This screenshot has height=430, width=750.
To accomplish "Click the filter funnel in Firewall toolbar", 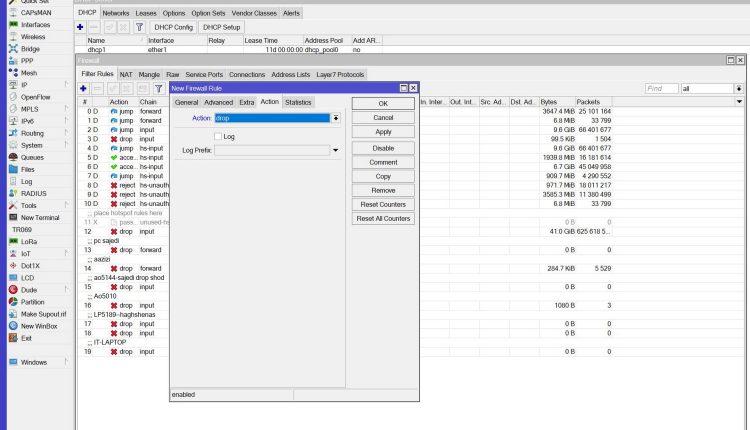I will click(x=158, y=89).
